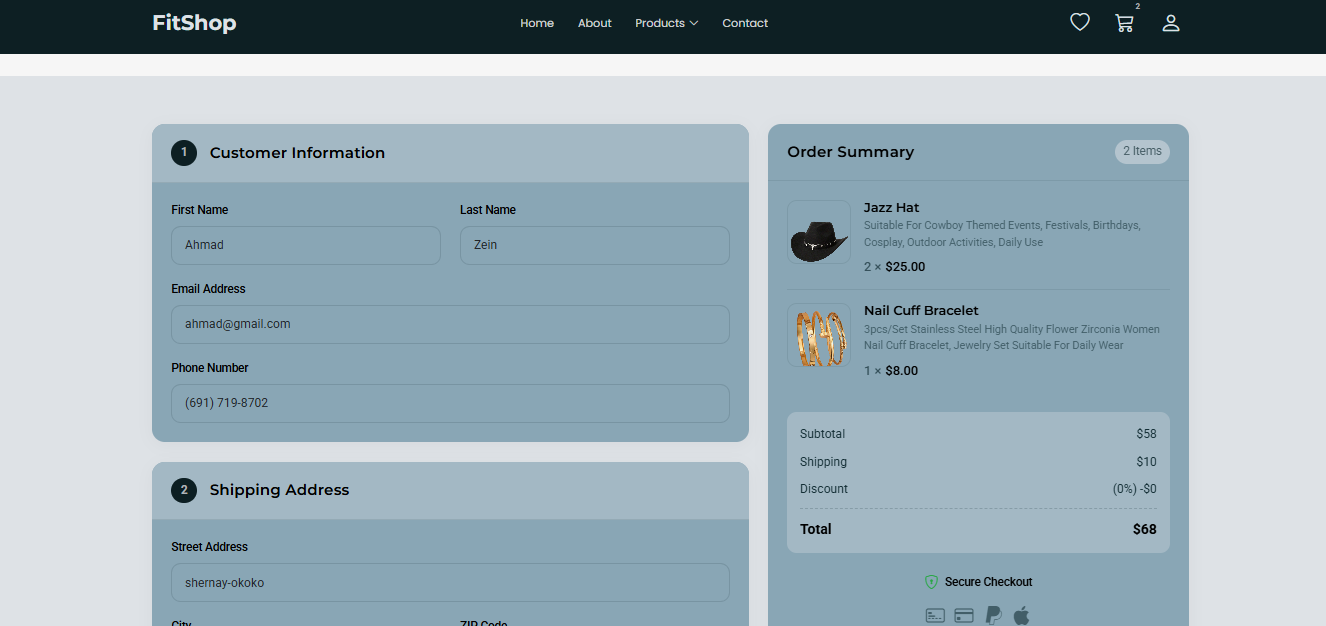
Task: Open the About menu item
Action: click(594, 23)
